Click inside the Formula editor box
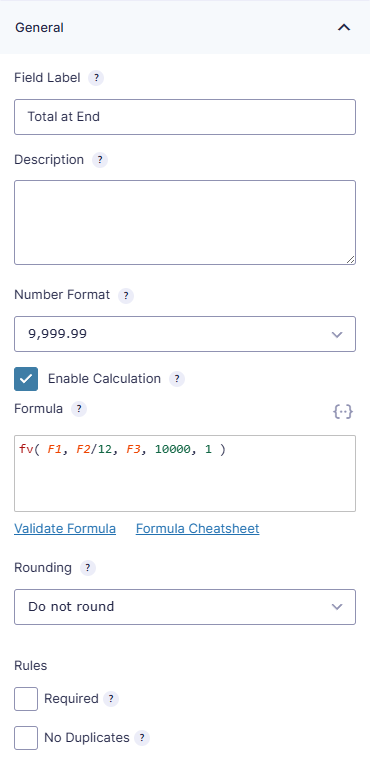Viewport: 370px width, 777px height. point(185,473)
